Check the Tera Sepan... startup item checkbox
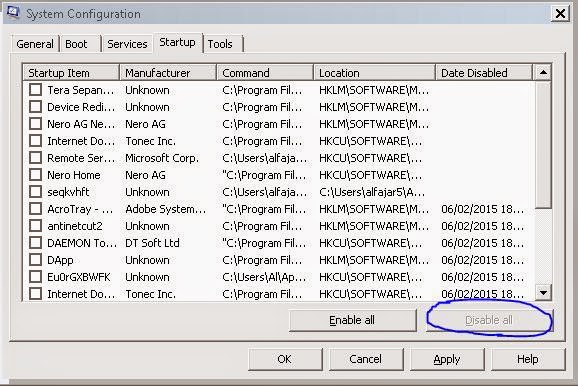Image resolution: width=578 pixels, height=386 pixels. point(35,90)
